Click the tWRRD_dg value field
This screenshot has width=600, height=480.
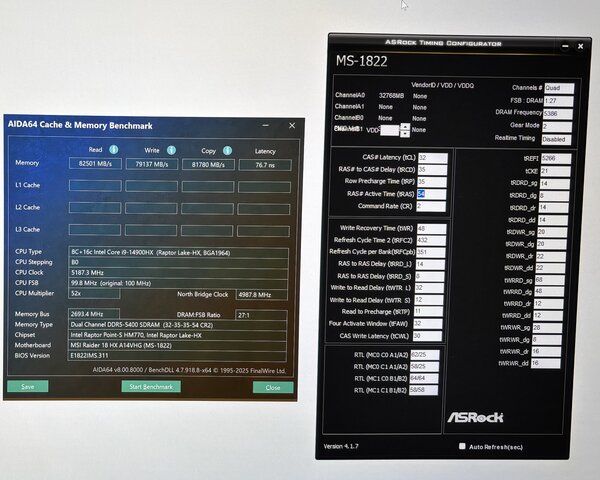[x=549, y=292]
